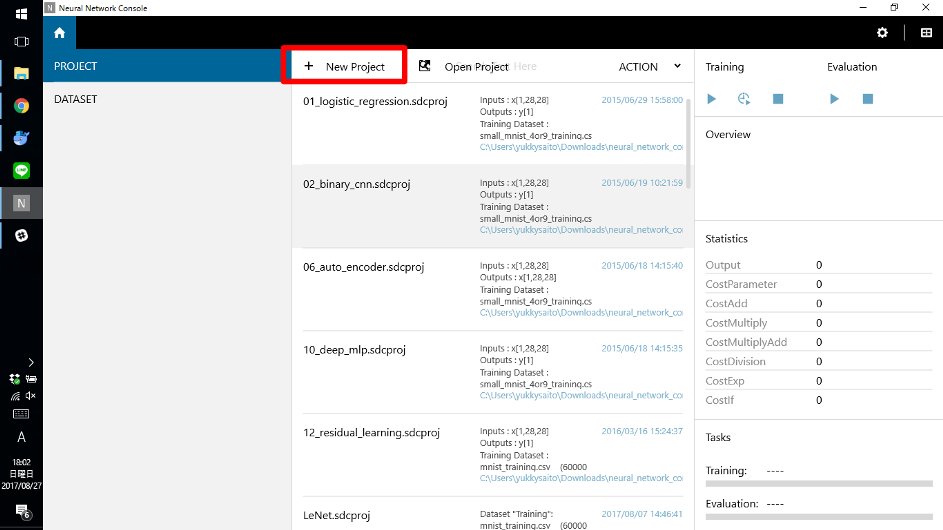Image resolution: width=943 pixels, height=530 pixels.
Task: Click the New Project button
Action: coord(345,67)
